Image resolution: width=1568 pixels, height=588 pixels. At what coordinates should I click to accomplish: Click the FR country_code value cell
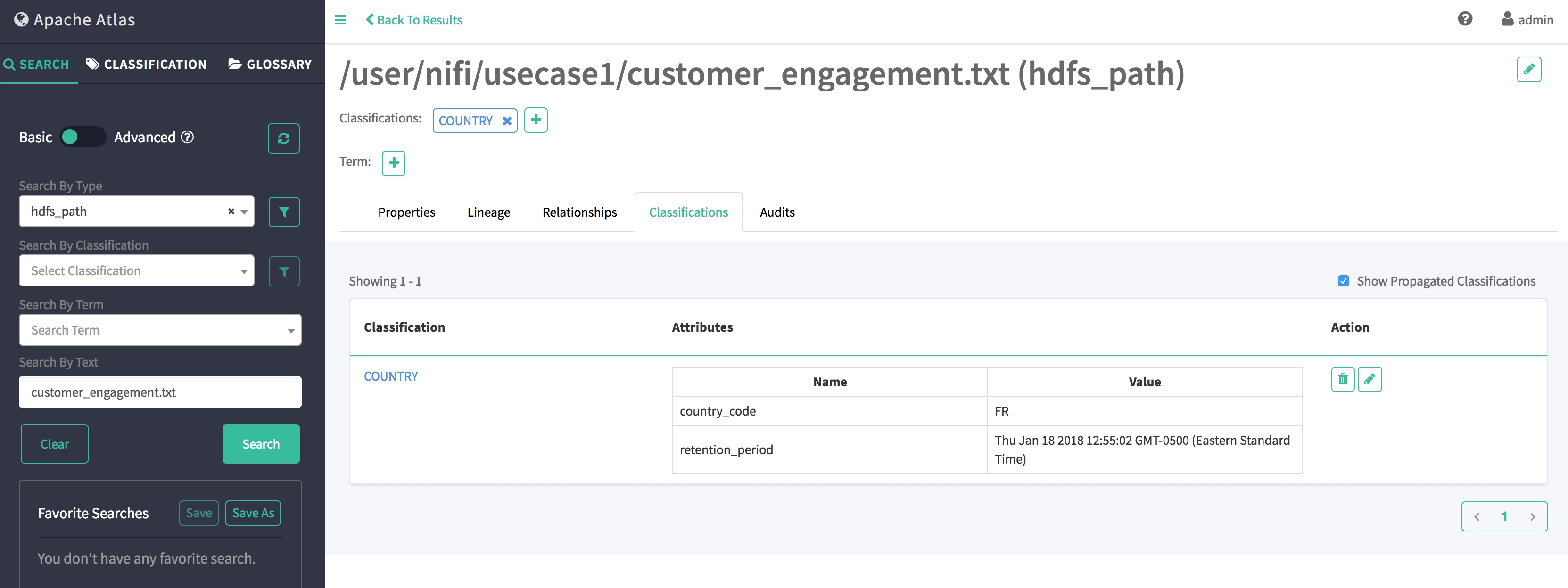(x=1144, y=411)
